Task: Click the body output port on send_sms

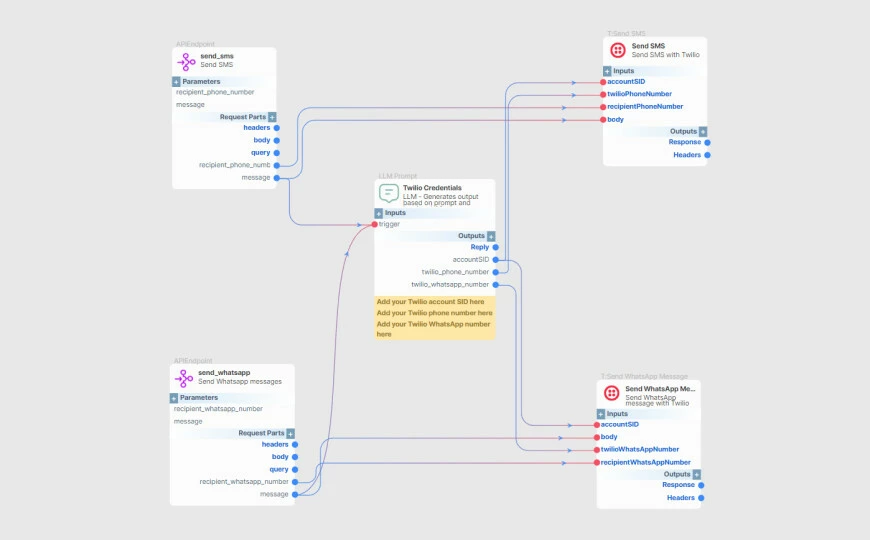Action: [276, 140]
